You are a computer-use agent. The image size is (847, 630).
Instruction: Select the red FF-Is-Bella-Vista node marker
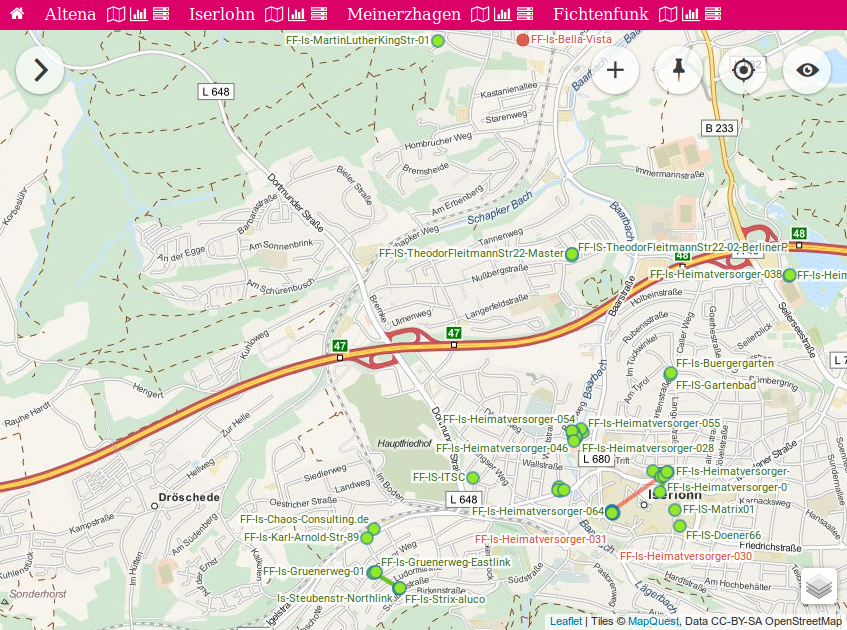coord(522,40)
